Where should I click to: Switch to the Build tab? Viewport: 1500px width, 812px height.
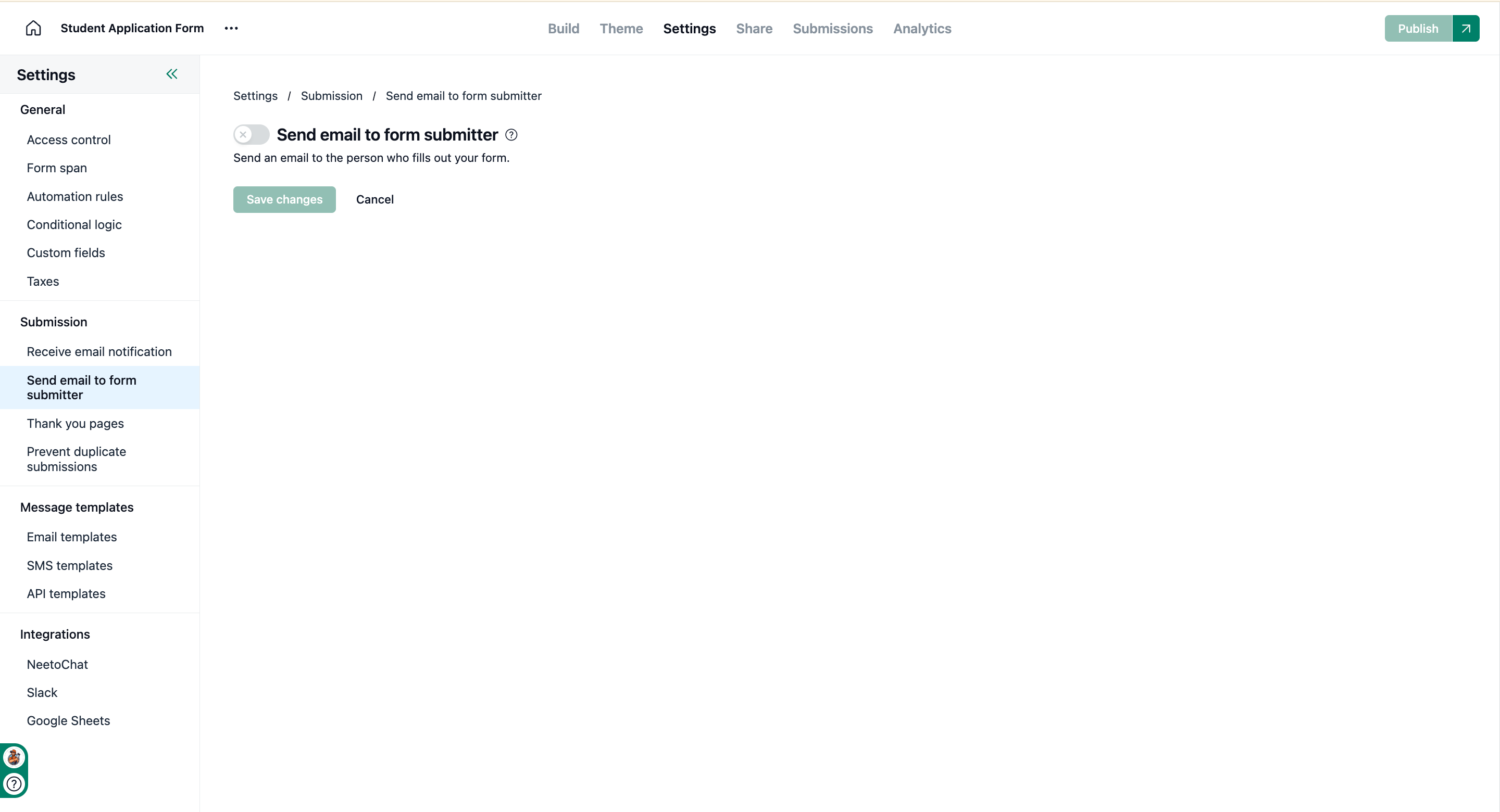pyautogui.click(x=563, y=29)
